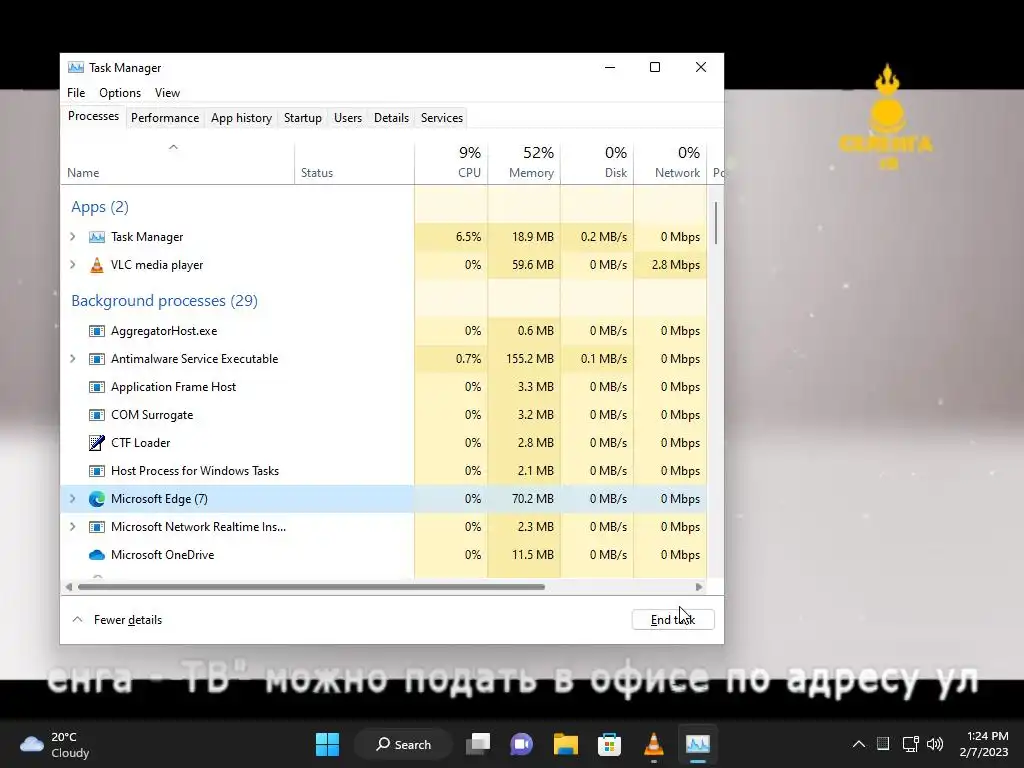Click the Antimalware Service Executable icon

(97, 359)
